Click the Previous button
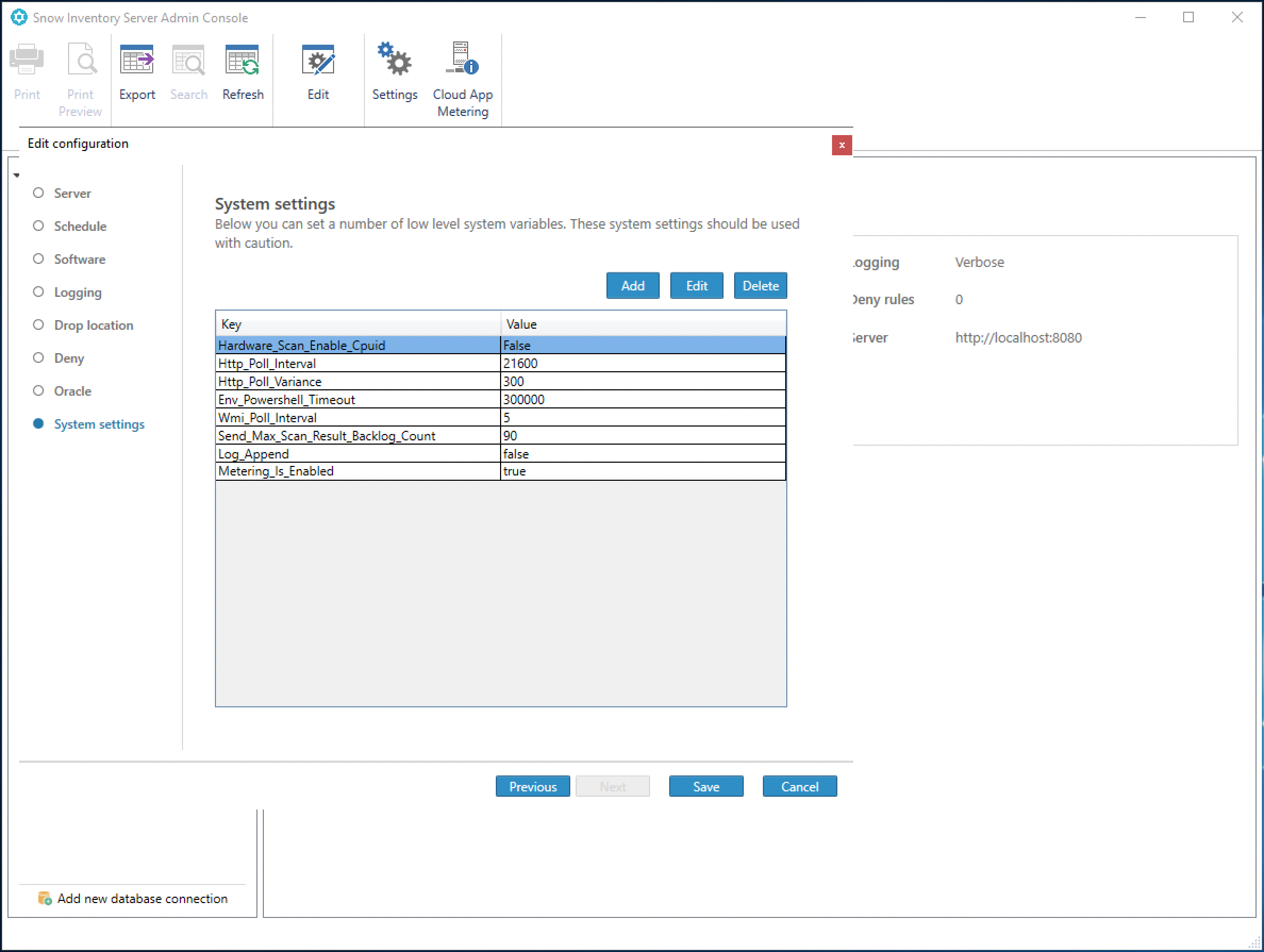Screen dimensions: 1264x952 click(533, 786)
